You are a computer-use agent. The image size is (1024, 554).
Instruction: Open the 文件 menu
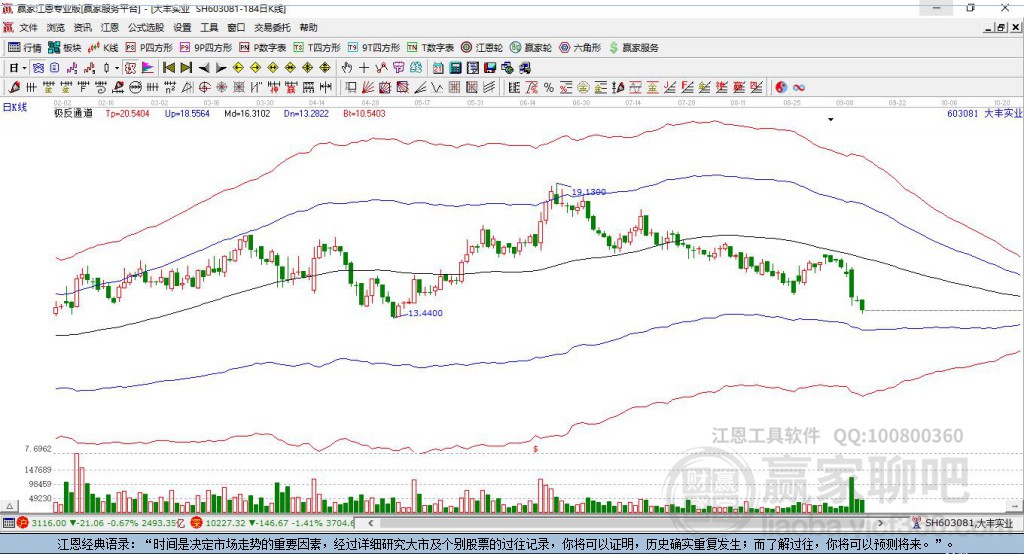pyautogui.click(x=28, y=27)
